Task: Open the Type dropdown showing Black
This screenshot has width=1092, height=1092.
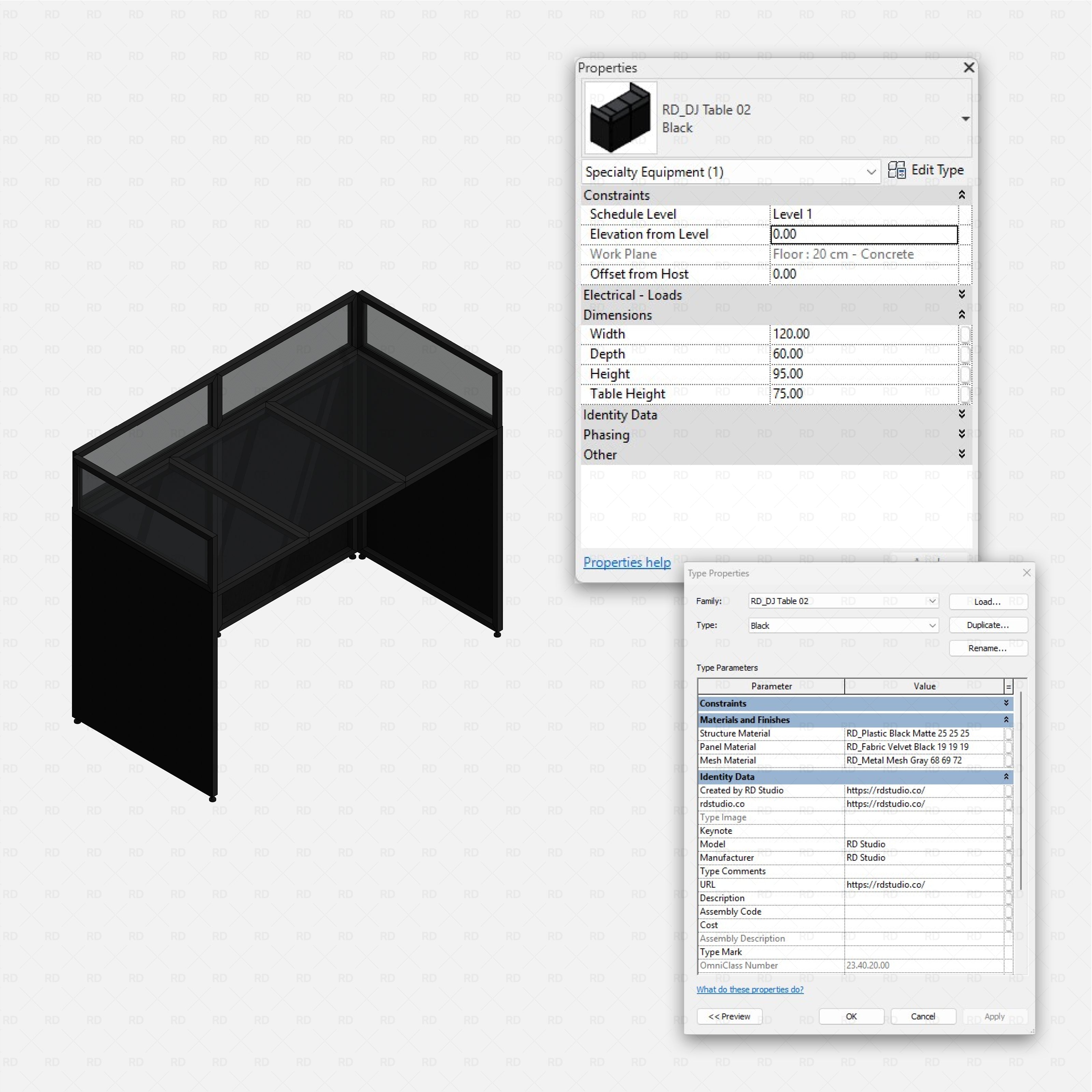Action: tap(843, 626)
